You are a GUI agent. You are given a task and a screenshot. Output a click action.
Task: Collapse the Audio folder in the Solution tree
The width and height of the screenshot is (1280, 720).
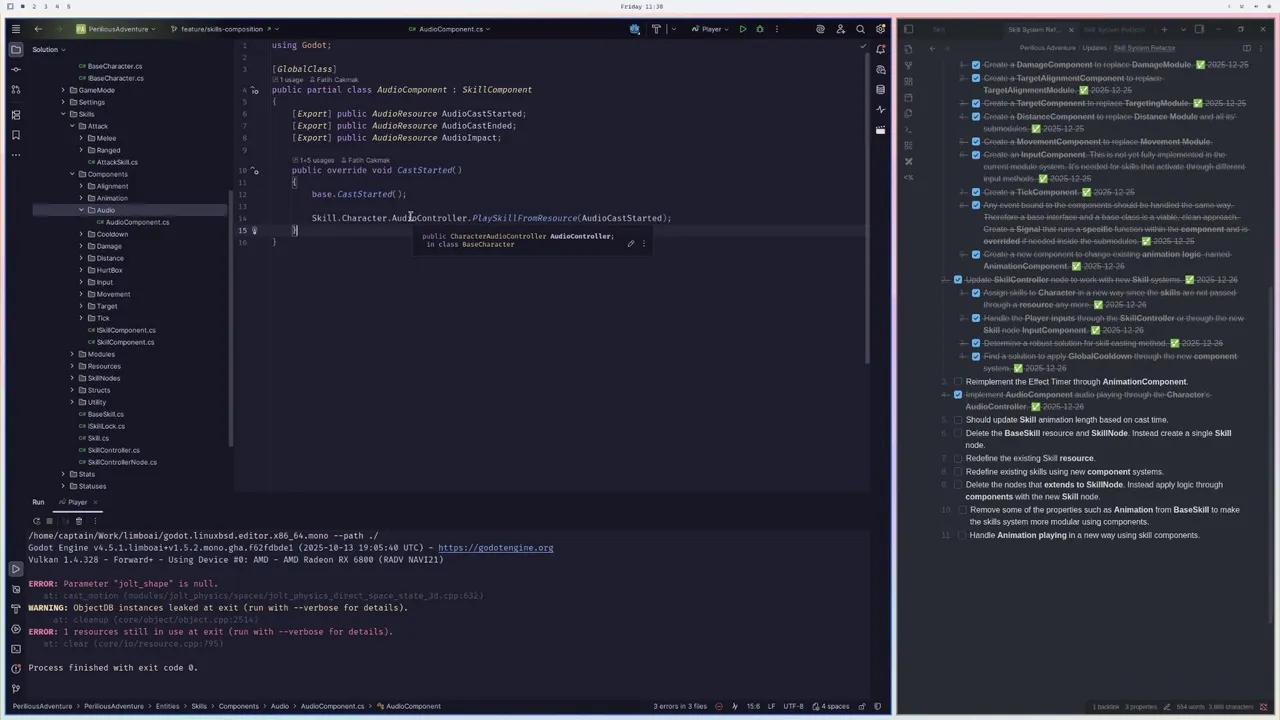82,210
